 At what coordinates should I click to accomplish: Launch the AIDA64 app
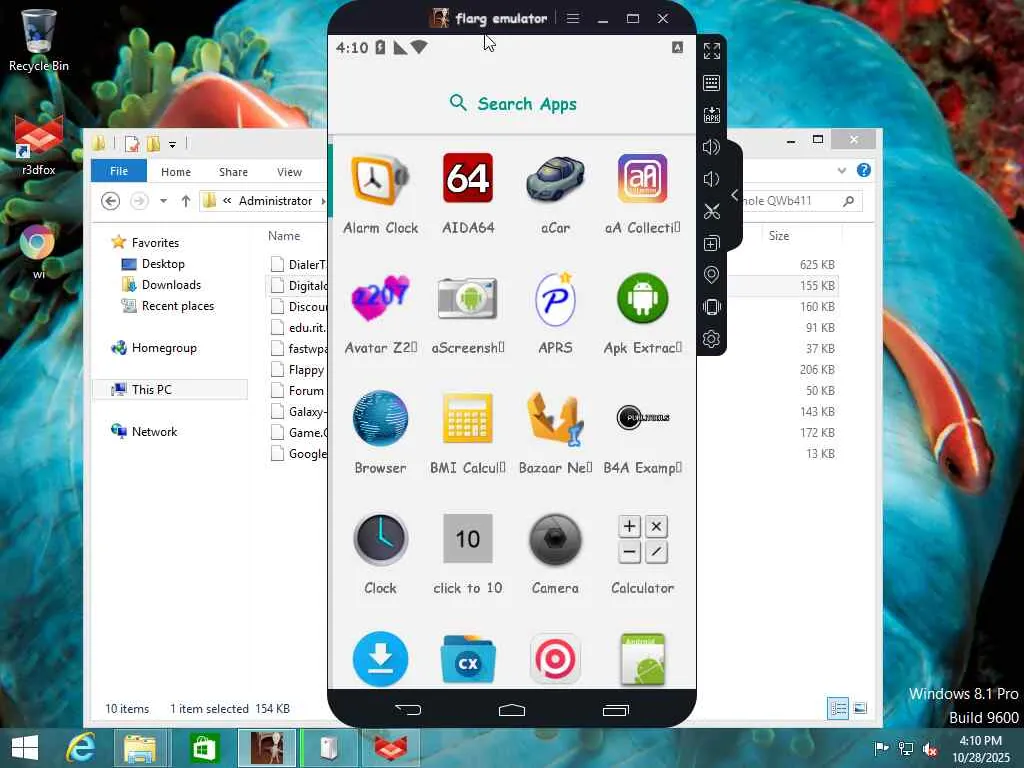point(468,178)
